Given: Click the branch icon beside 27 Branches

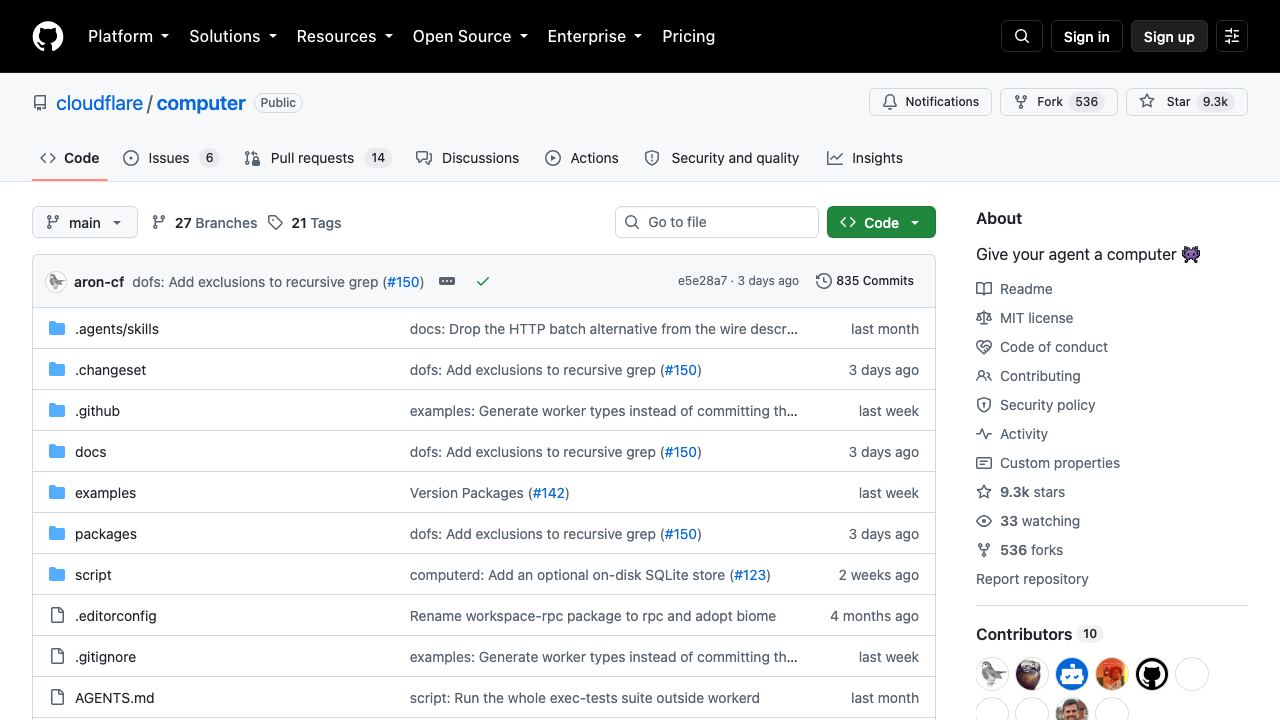Looking at the screenshot, I should [x=159, y=223].
